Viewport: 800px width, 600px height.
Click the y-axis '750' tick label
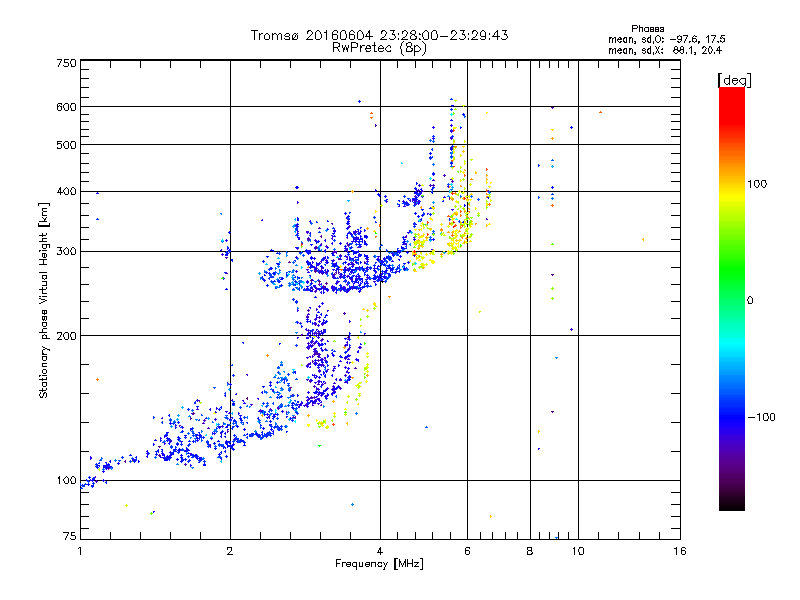tap(66, 63)
